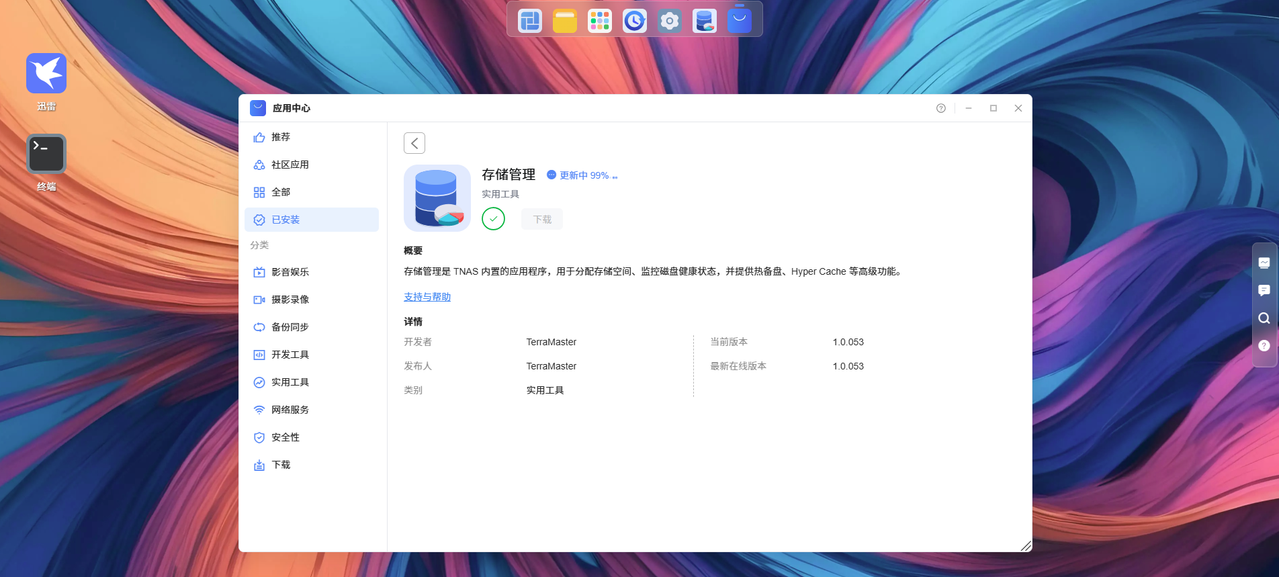1279x577 pixels.
Task: Maximize the App Center window
Action: tap(993, 108)
